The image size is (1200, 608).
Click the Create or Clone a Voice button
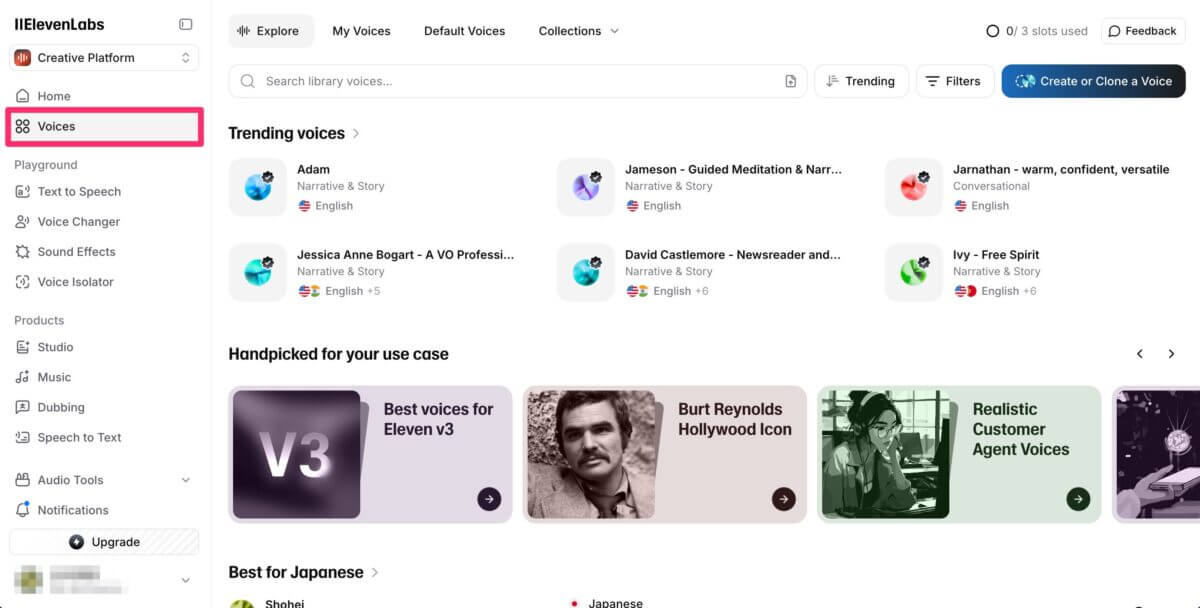tap(1093, 81)
